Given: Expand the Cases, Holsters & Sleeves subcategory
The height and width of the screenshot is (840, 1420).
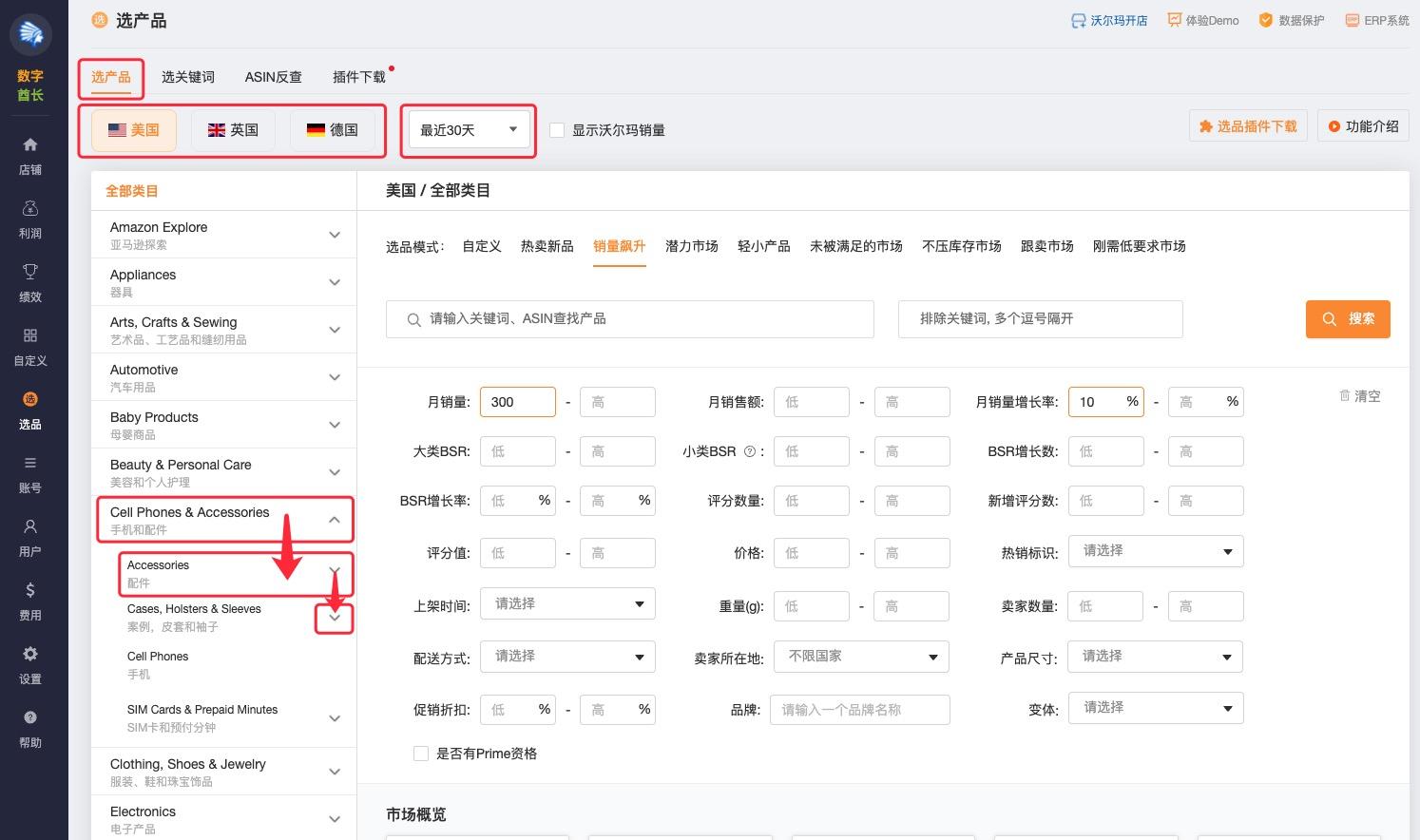Looking at the screenshot, I should pos(335,617).
